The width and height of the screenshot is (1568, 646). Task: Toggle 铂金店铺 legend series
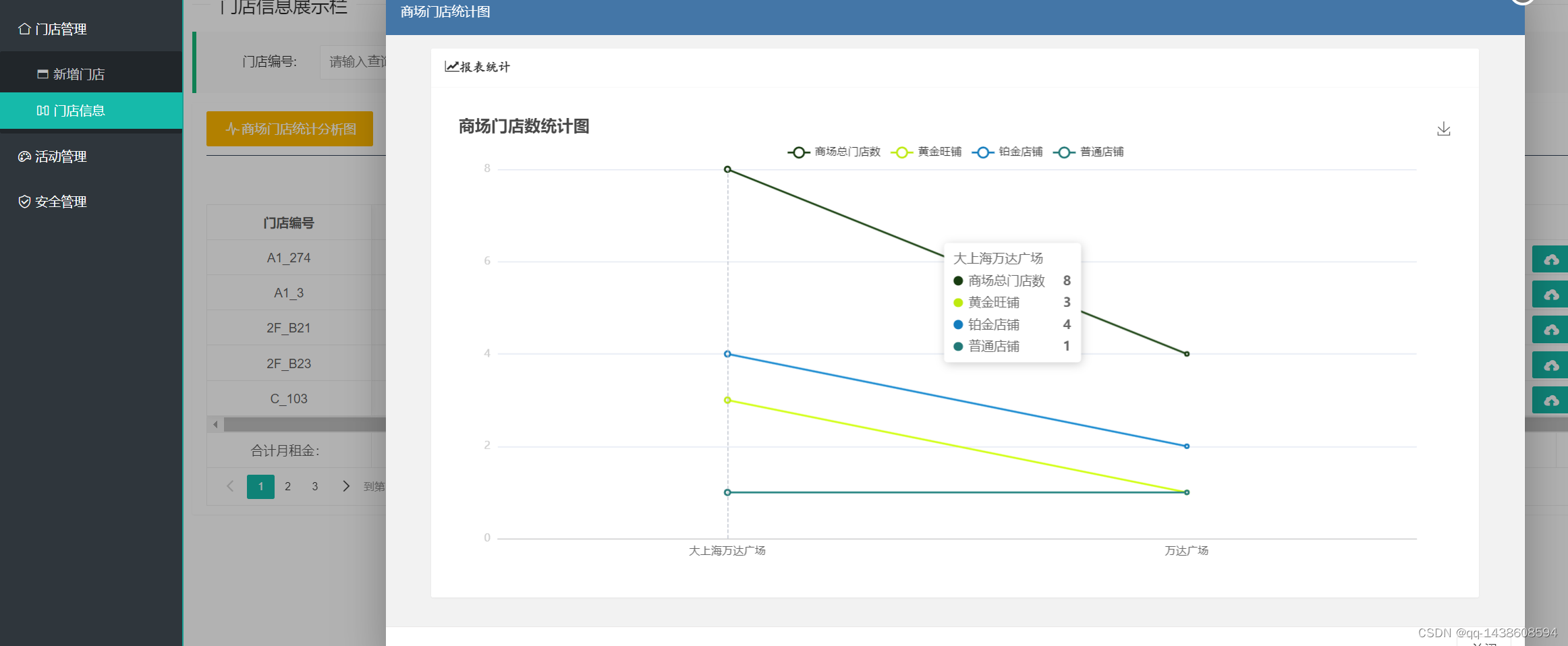tap(1007, 152)
